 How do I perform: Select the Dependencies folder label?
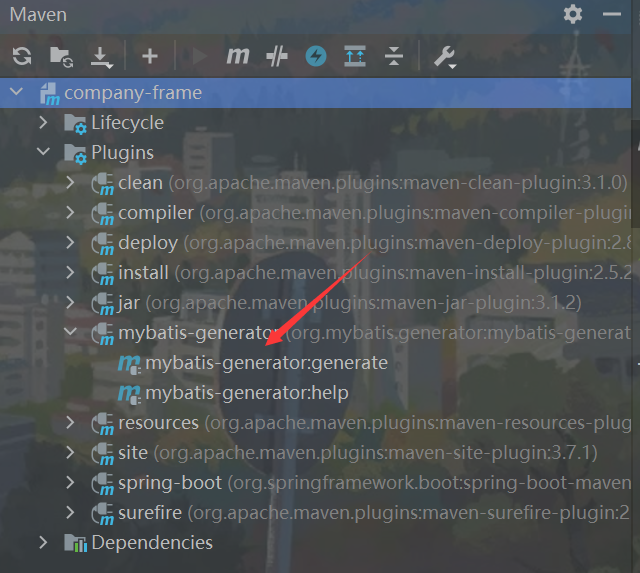click(152, 543)
